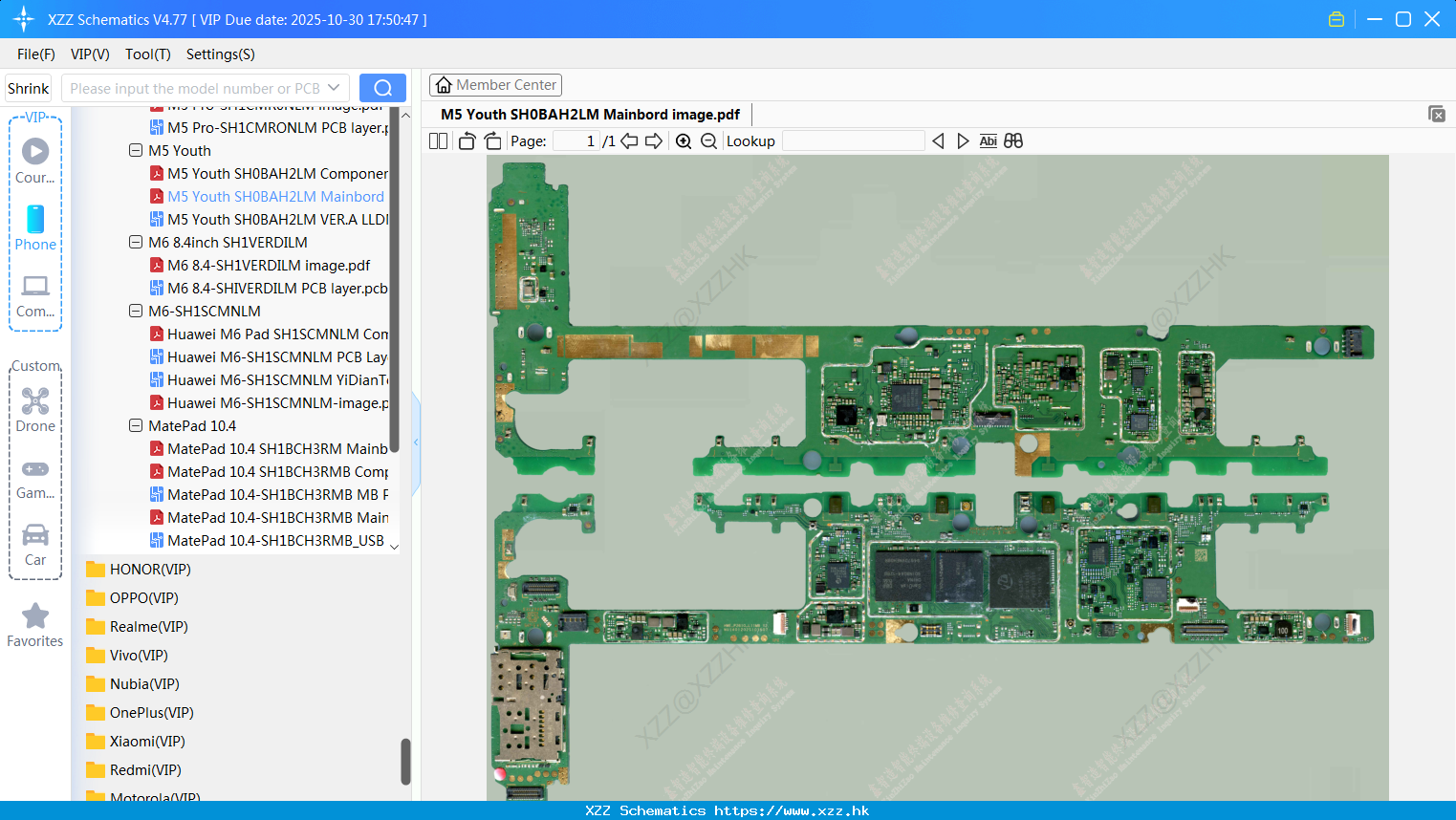The width and height of the screenshot is (1456, 820).
Task: Open the Member Center button
Action: pyautogui.click(x=495, y=85)
